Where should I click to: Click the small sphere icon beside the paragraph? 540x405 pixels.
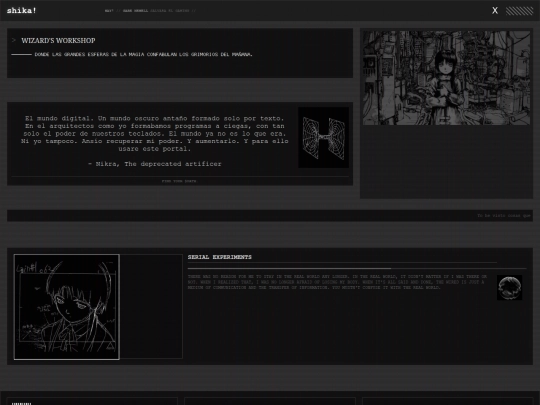coord(509,288)
